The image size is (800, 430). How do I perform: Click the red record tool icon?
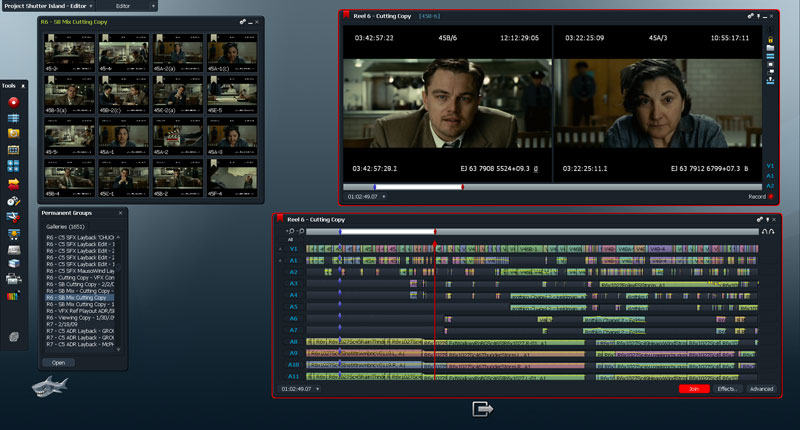coord(14,102)
